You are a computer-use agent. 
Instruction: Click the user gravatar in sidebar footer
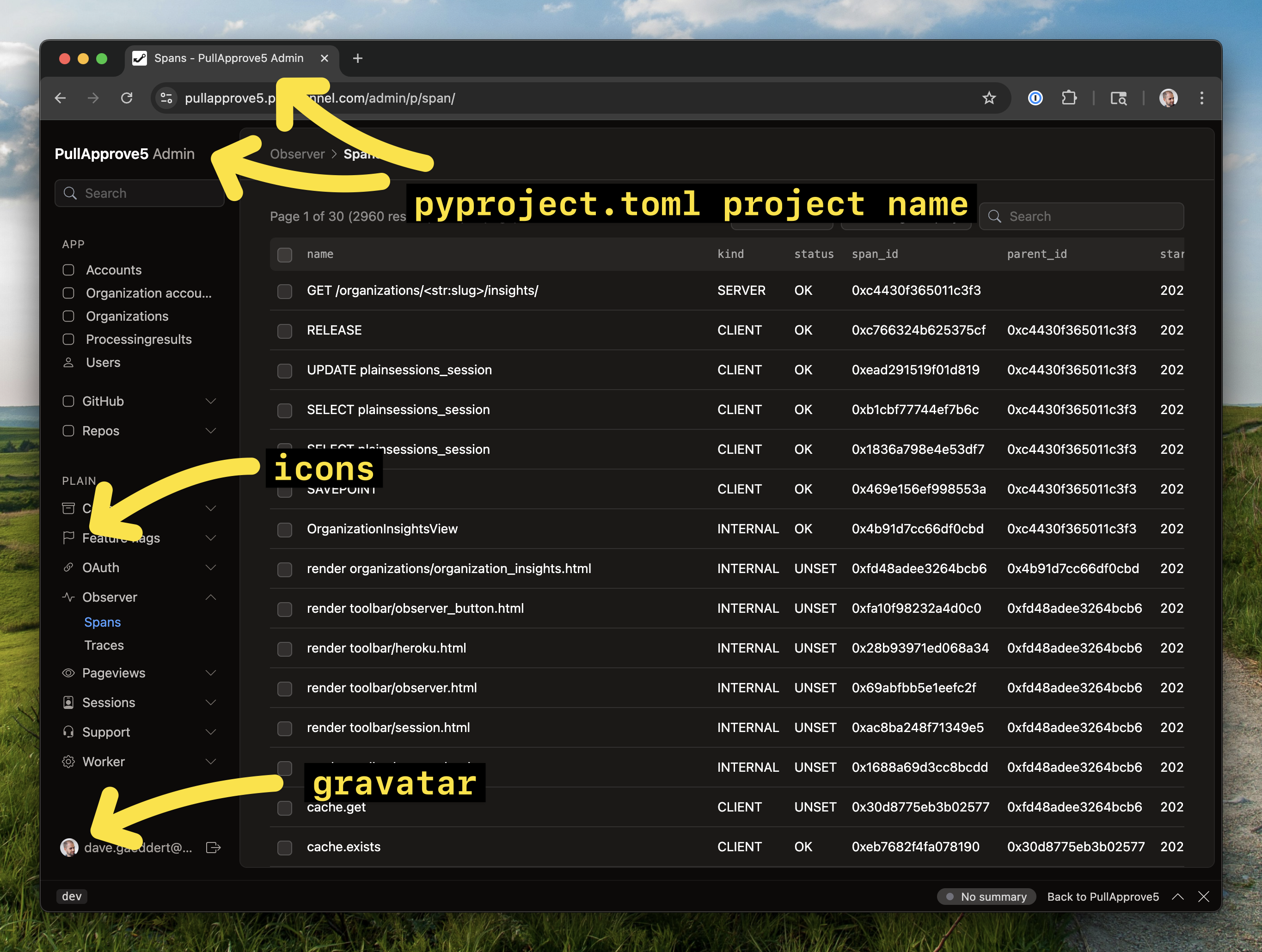point(70,848)
